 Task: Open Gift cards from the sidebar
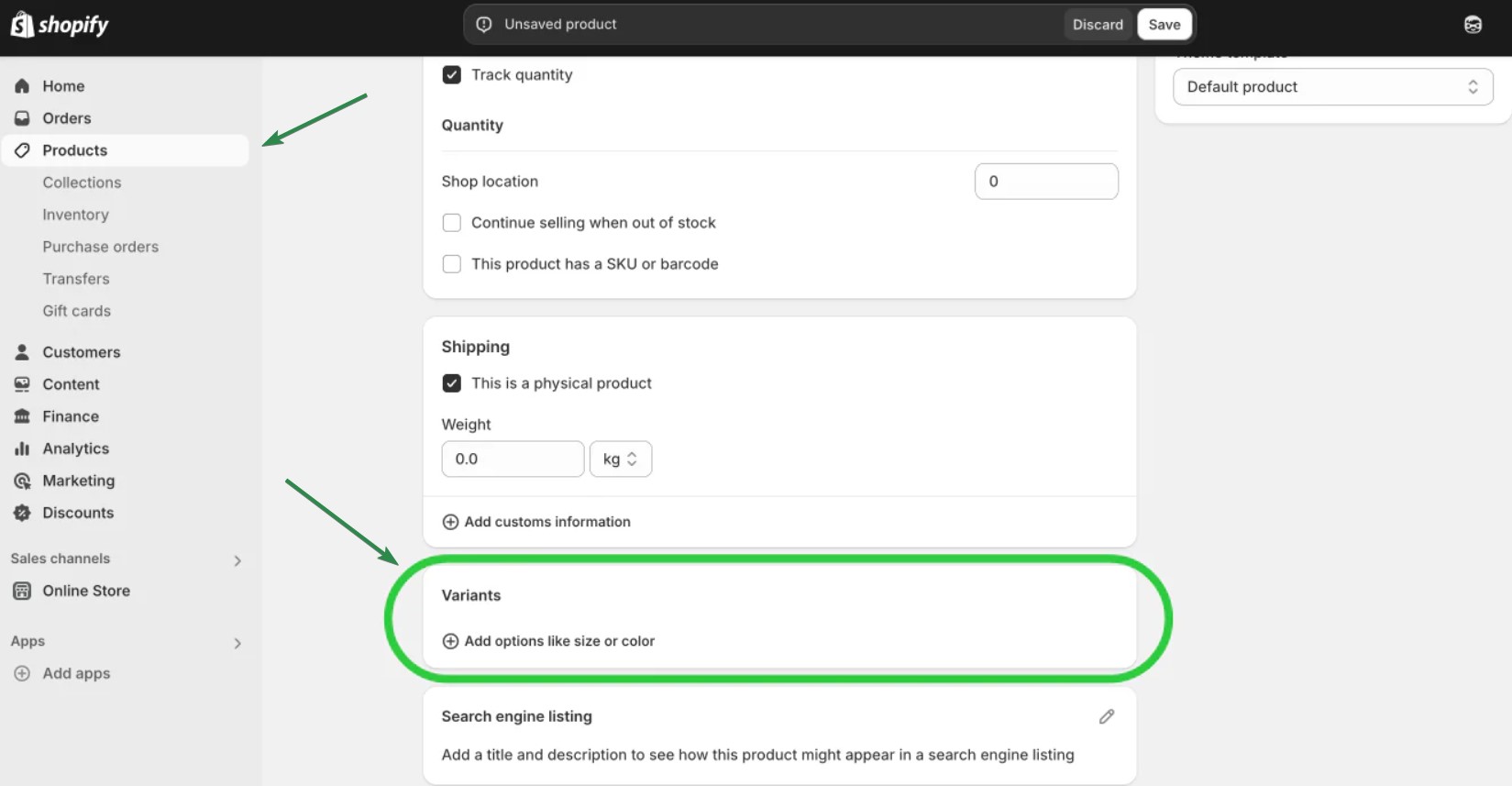(x=76, y=310)
